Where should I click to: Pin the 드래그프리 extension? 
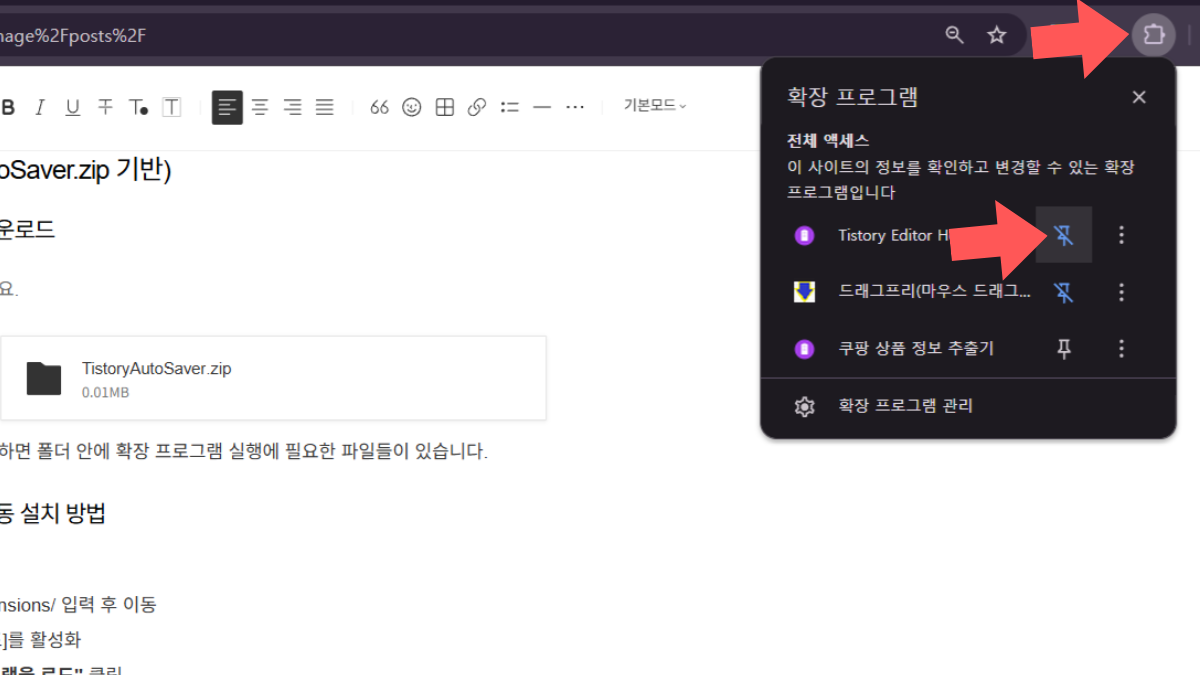[1064, 292]
